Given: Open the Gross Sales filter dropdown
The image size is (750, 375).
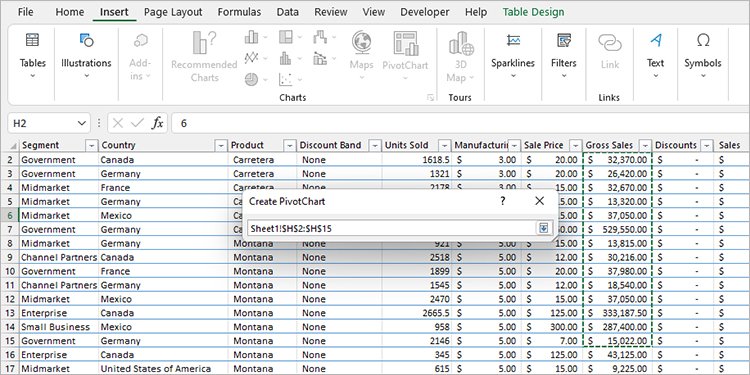Looking at the screenshot, I should 645,145.
